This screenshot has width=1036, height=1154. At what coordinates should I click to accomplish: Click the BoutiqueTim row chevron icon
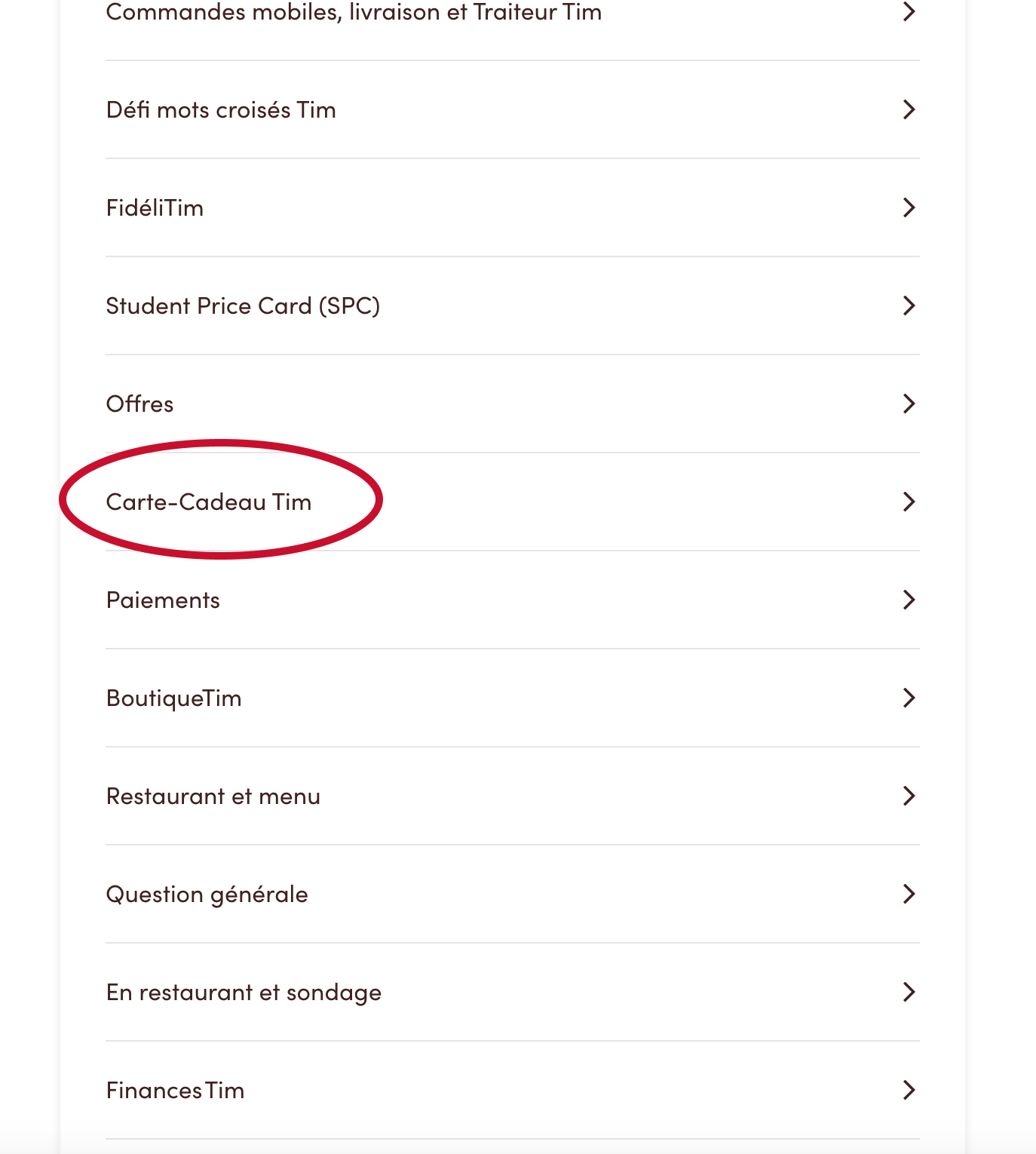(909, 698)
